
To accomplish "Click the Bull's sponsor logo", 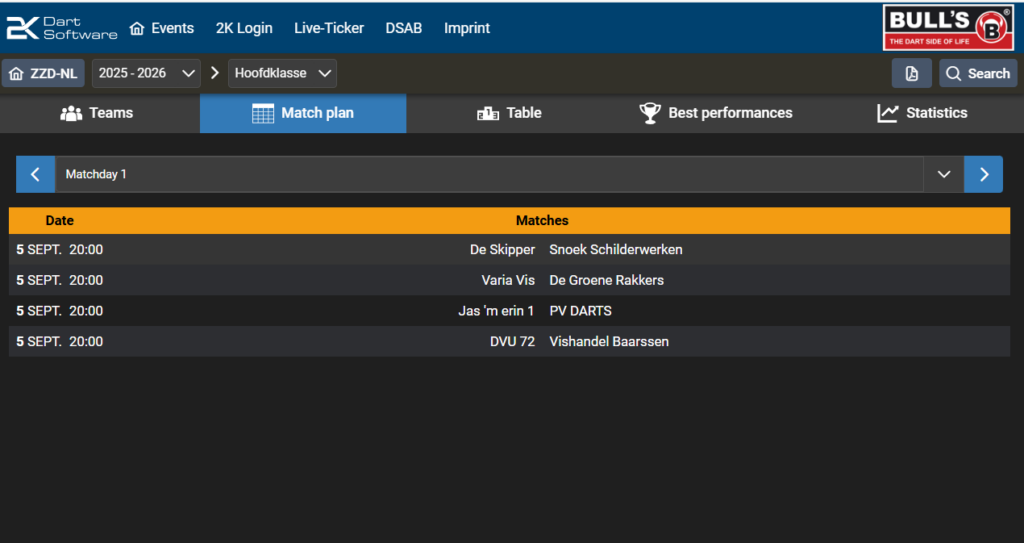I will pos(948,27).
